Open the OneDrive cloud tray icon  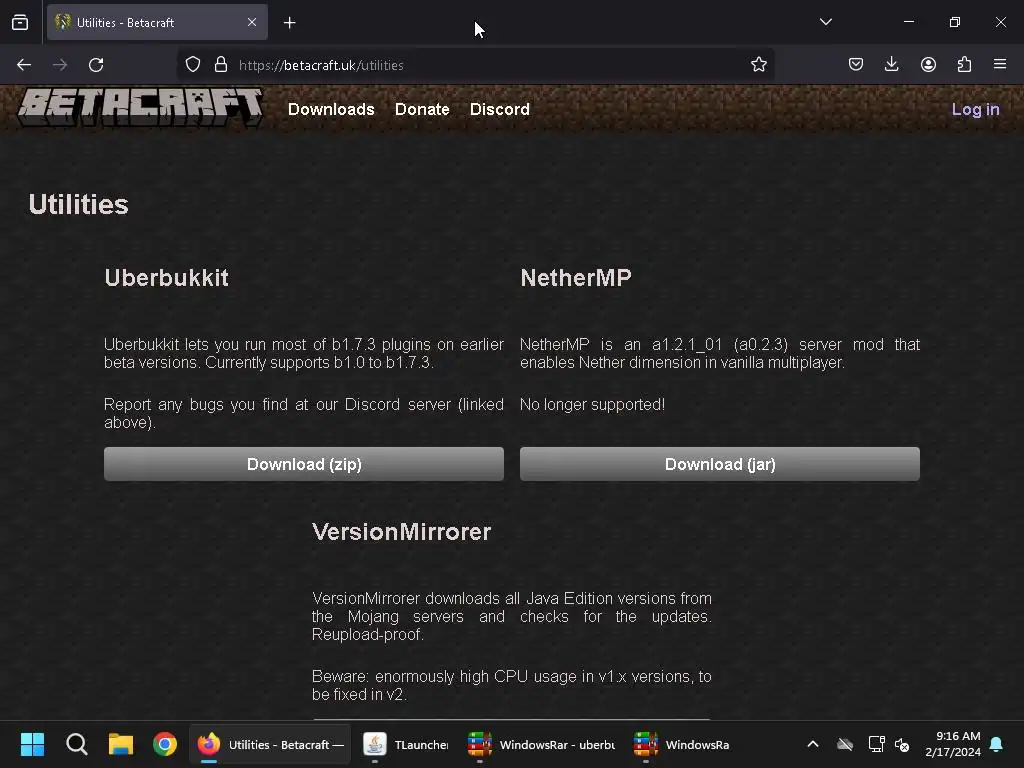(844, 744)
